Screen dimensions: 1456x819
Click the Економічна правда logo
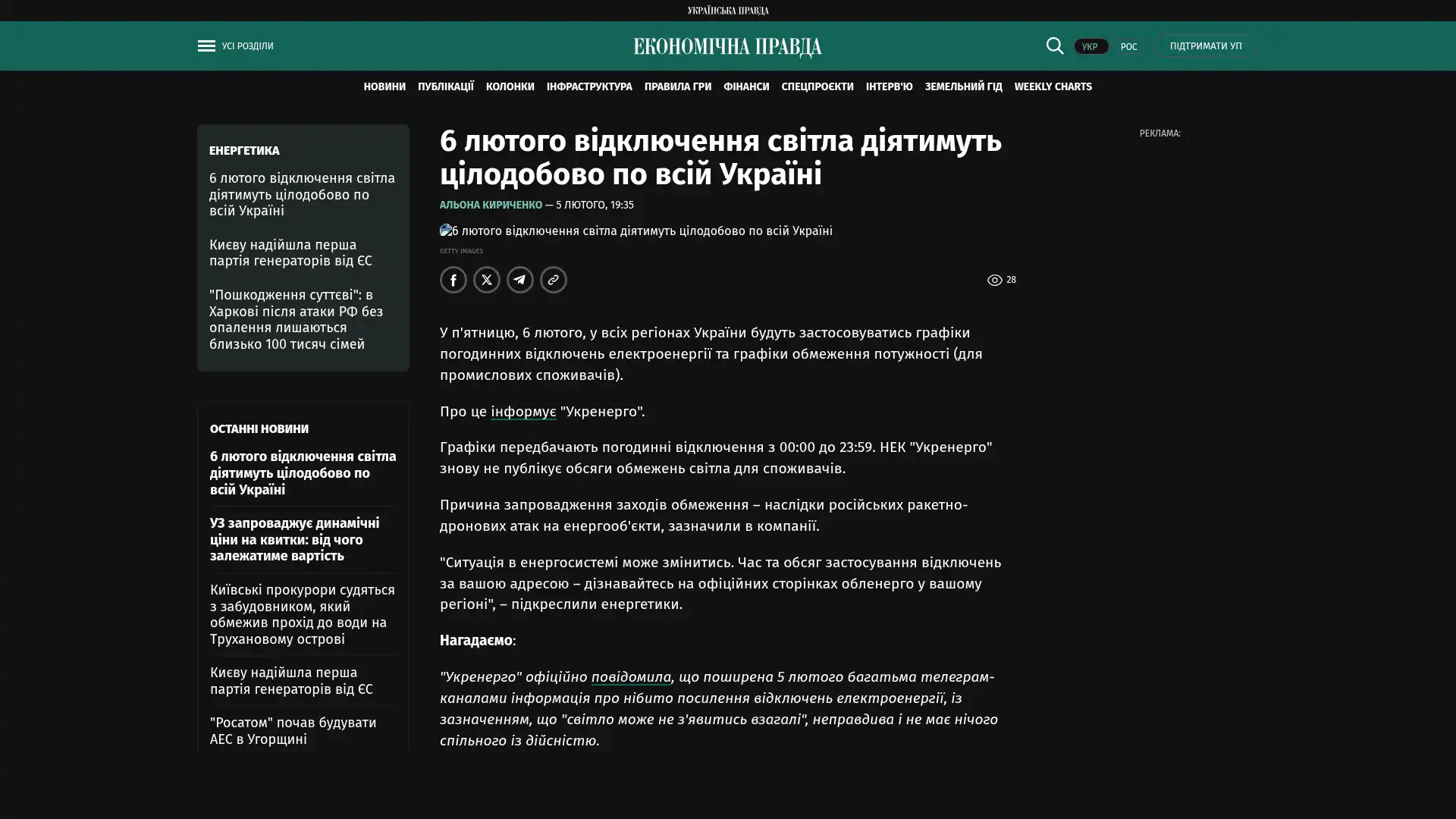[x=727, y=47]
